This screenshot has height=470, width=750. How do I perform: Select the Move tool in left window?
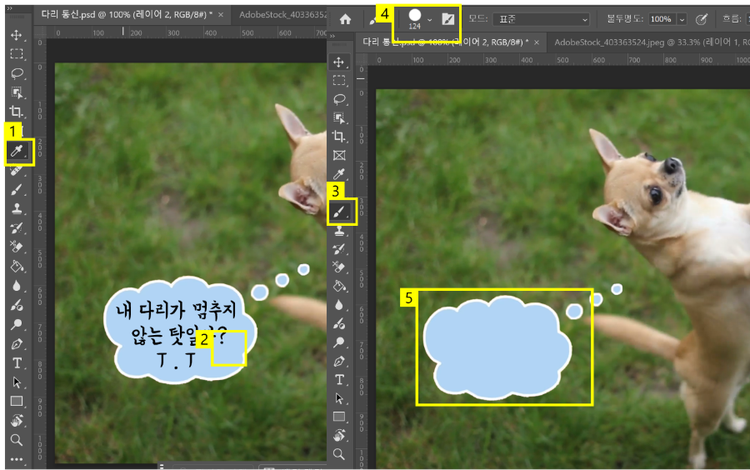pos(16,35)
